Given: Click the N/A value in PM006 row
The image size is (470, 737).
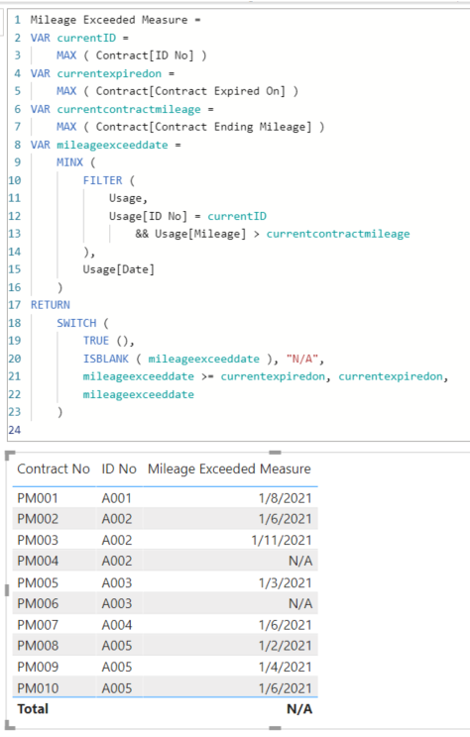Looking at the screenshot, I should [x=300, y=604].
